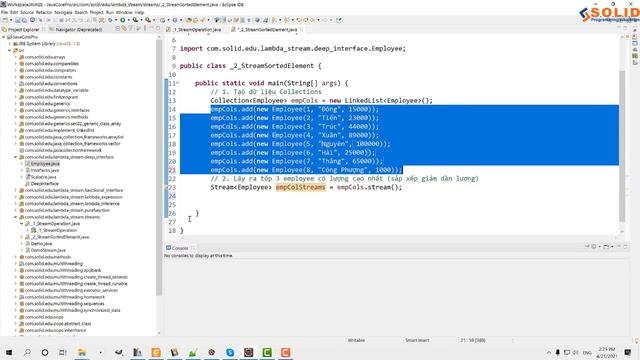Click the green Run button in the toolbar
640x360 pixels.
(122, 20)
